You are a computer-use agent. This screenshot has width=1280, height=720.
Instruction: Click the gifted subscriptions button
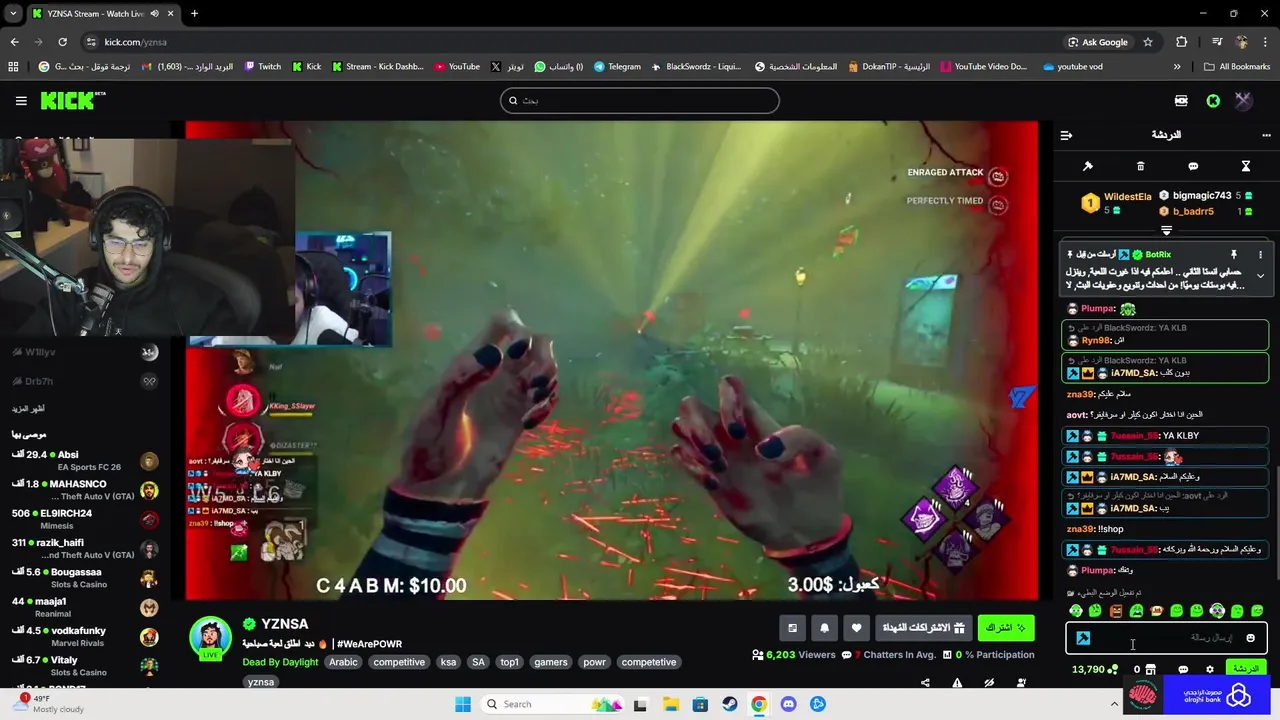coord(924,628)
